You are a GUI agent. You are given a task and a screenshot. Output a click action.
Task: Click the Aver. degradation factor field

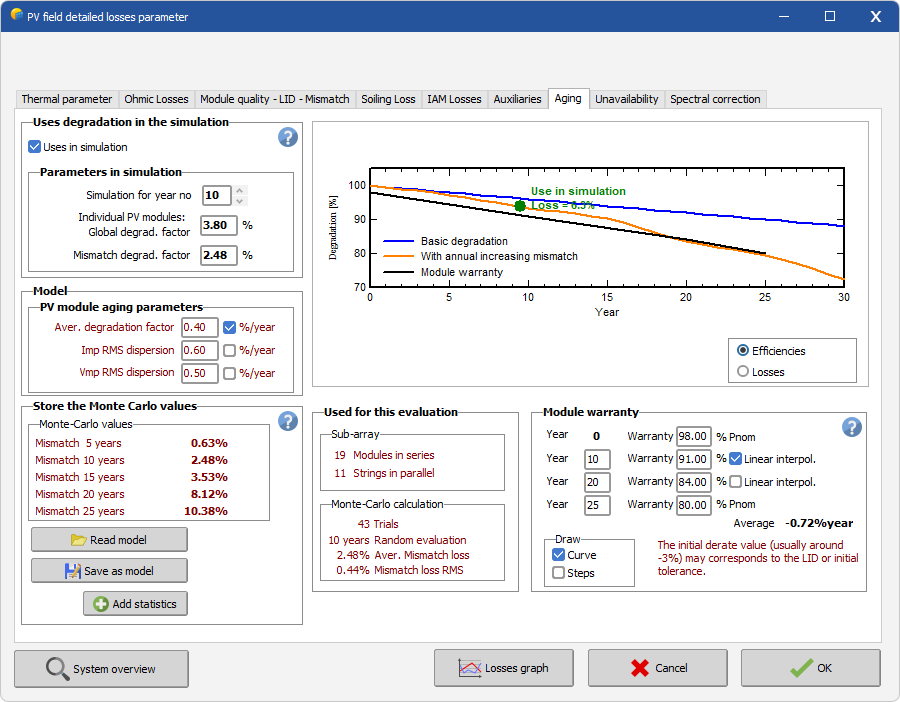tap(200, 327)
